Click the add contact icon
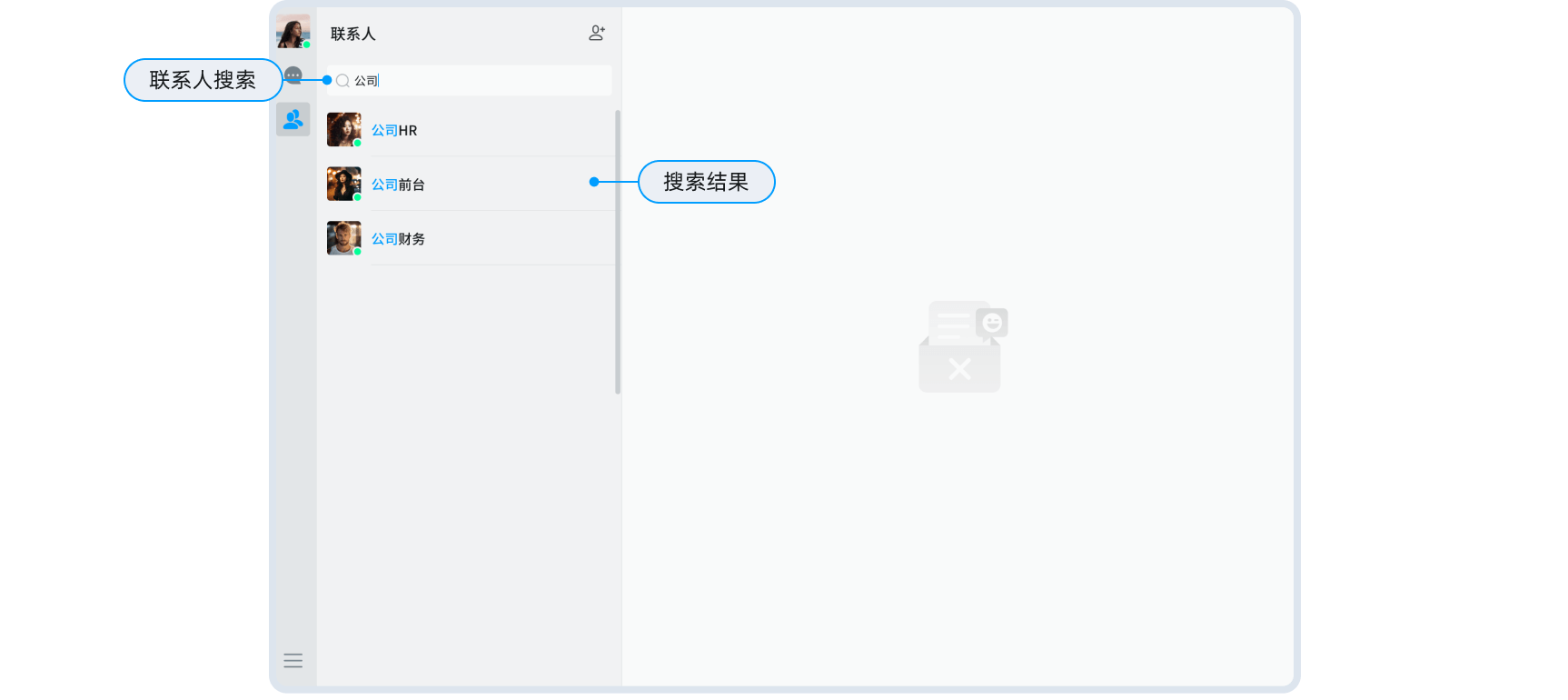The height and width of the screenshot is (700, 1568). (x=597, y=34)
